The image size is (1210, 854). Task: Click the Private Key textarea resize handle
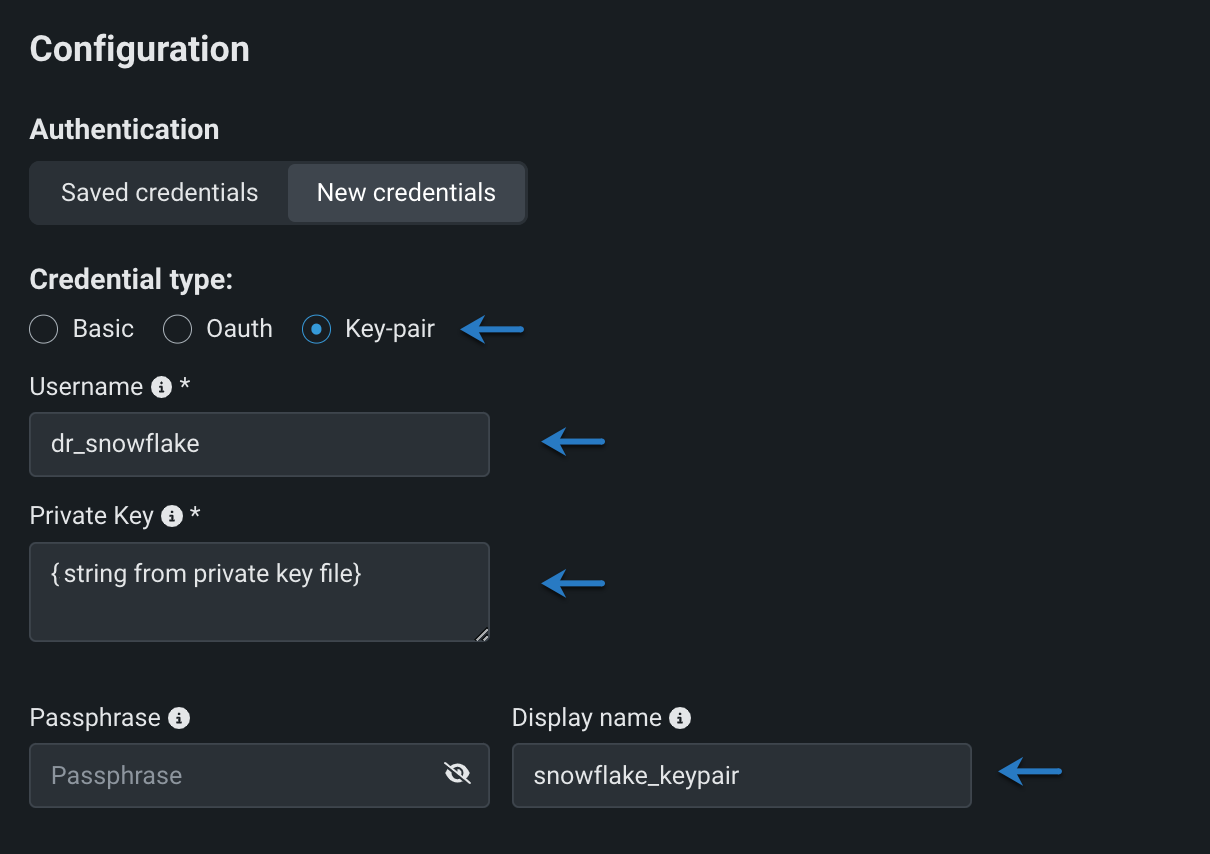click(482, 634)
